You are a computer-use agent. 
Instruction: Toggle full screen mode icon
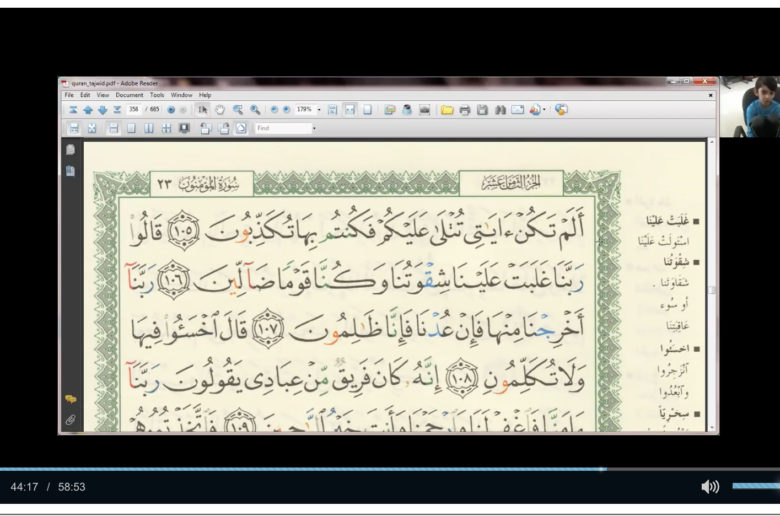click(x=92, y=128)
